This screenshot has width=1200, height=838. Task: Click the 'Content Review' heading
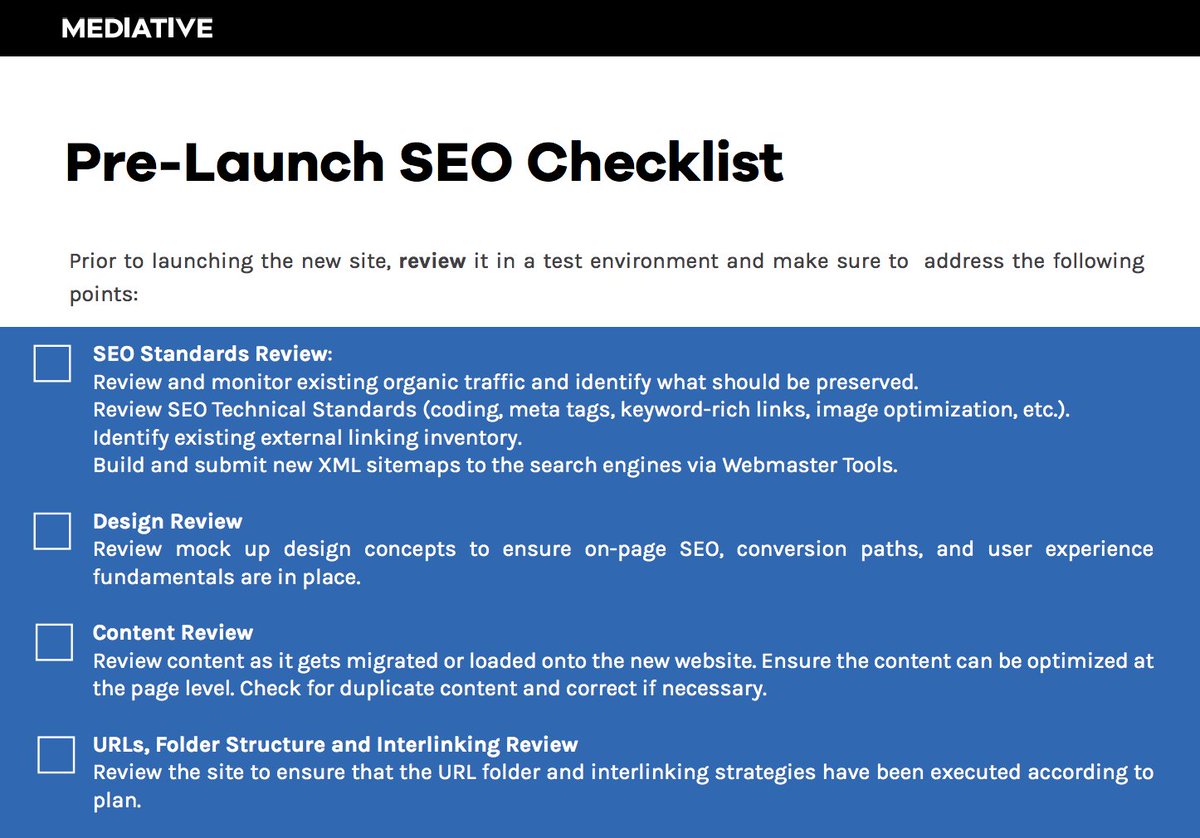173,632
